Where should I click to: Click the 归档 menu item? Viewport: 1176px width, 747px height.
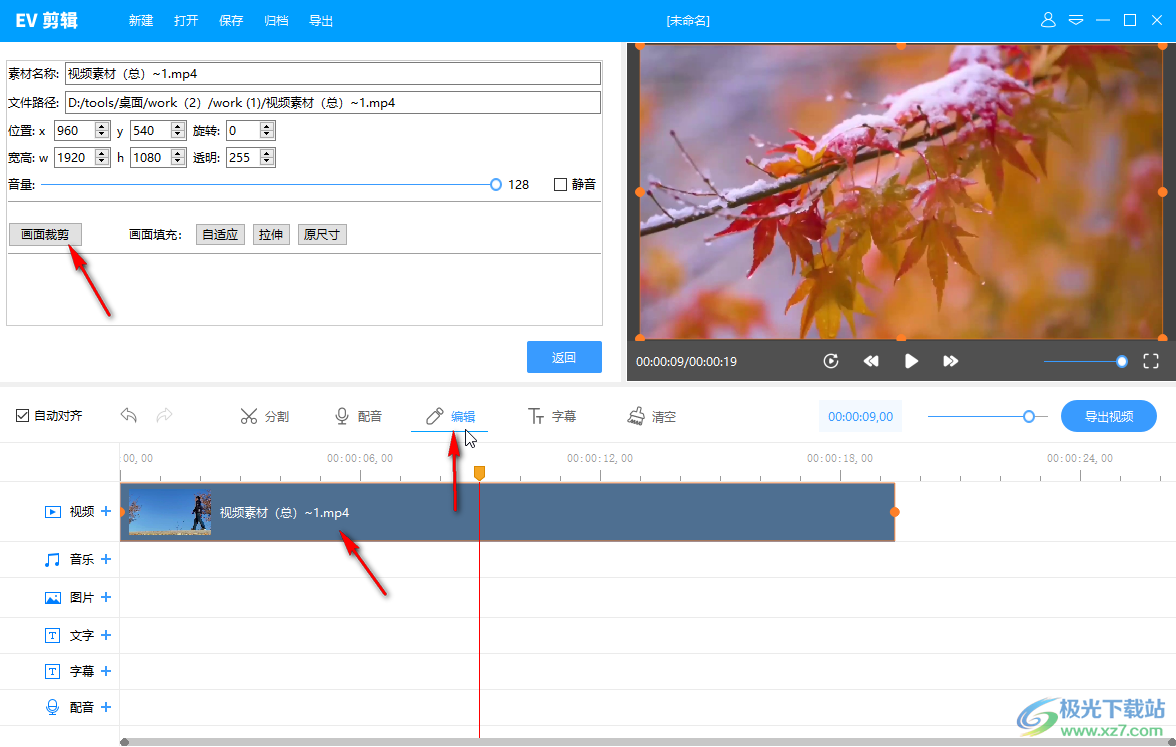[x=276, y=21]
